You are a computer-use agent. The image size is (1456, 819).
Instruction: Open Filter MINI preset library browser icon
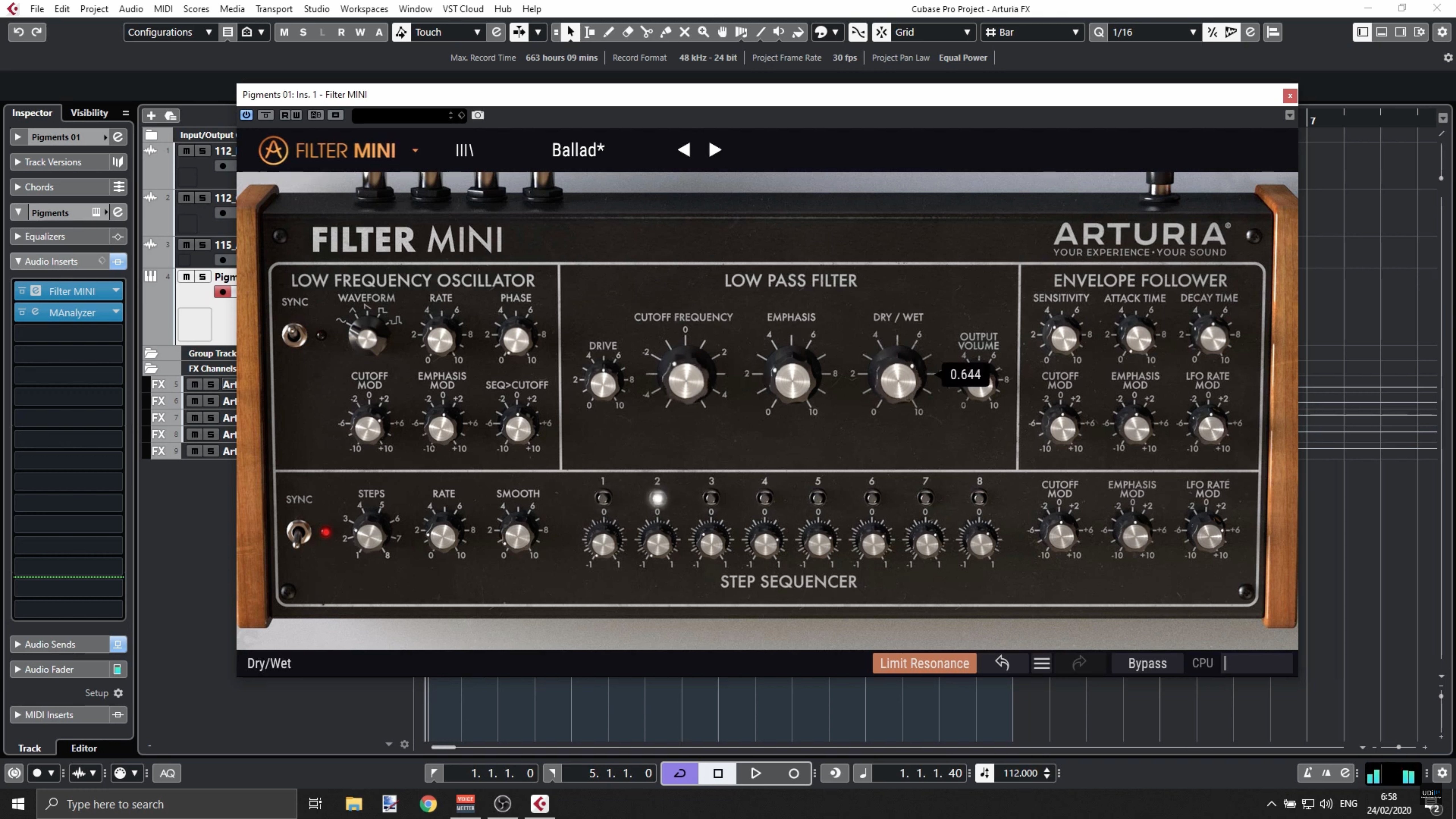465,150
